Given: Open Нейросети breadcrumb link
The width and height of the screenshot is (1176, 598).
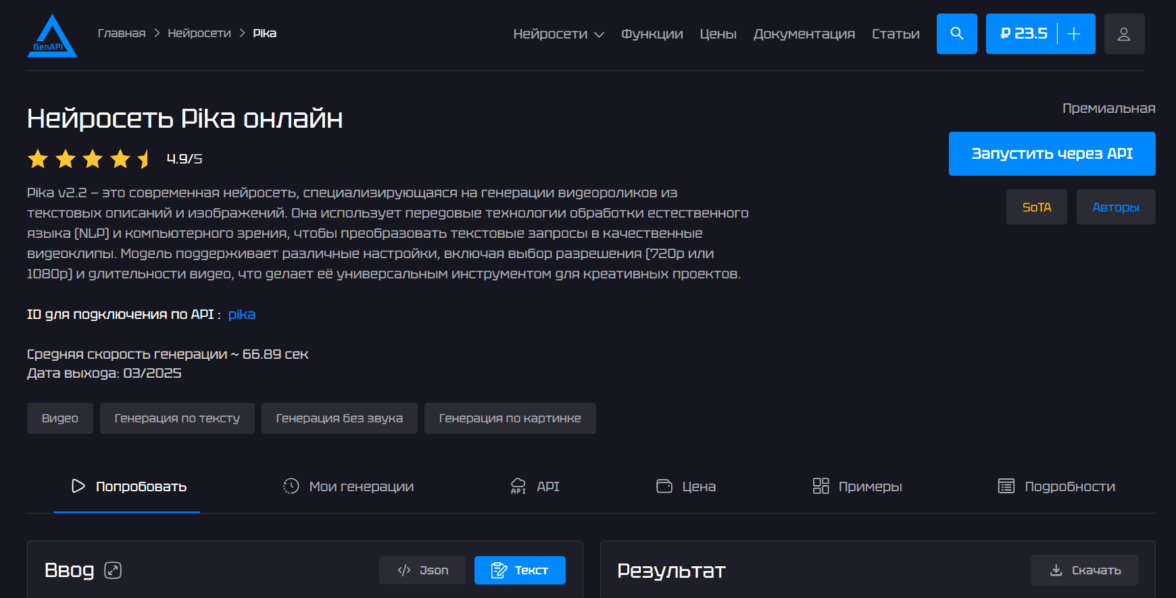Looking at the screenshot, I should coord(199,33).
